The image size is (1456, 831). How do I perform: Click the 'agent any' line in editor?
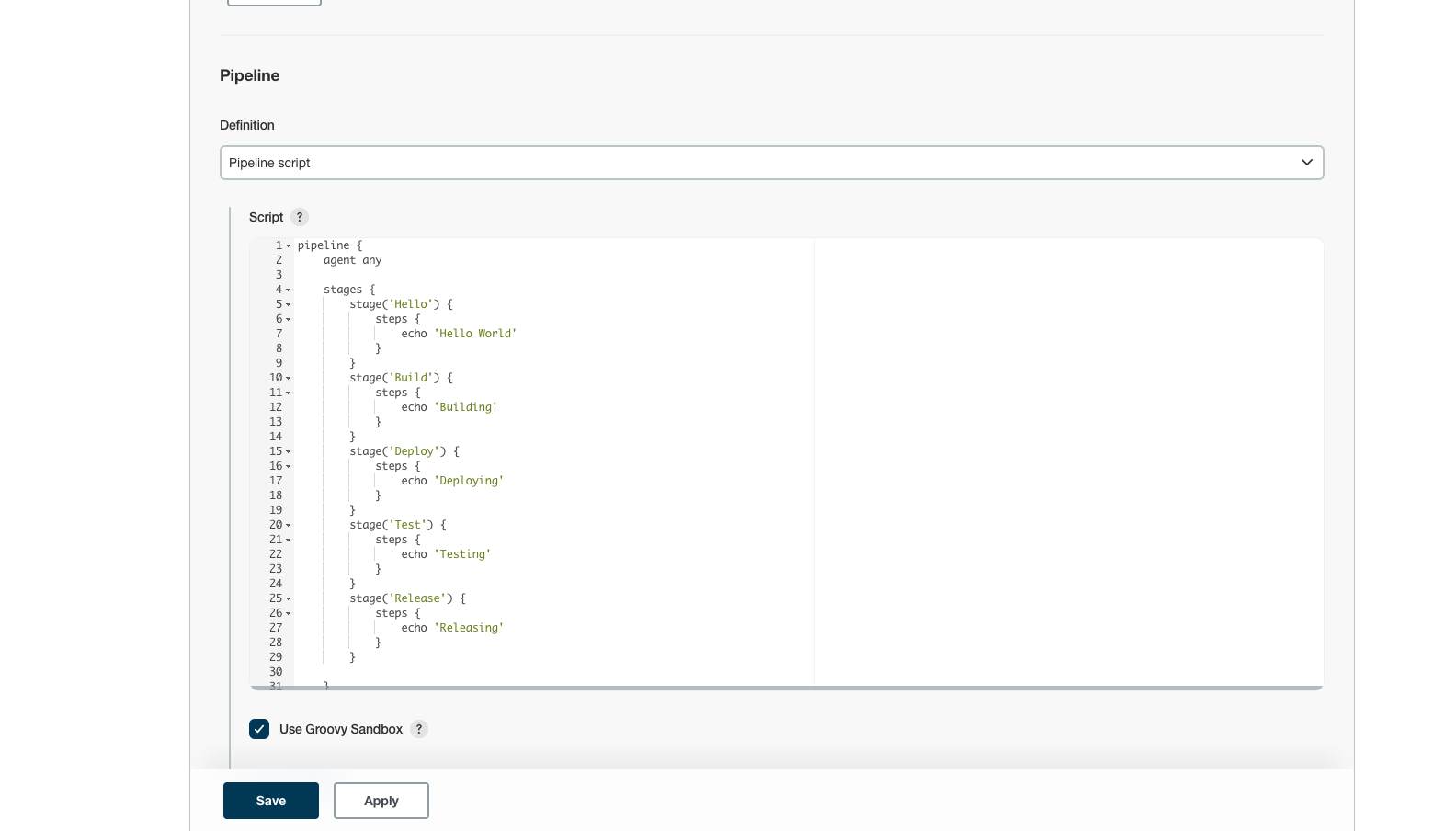(x=352, y=260)
